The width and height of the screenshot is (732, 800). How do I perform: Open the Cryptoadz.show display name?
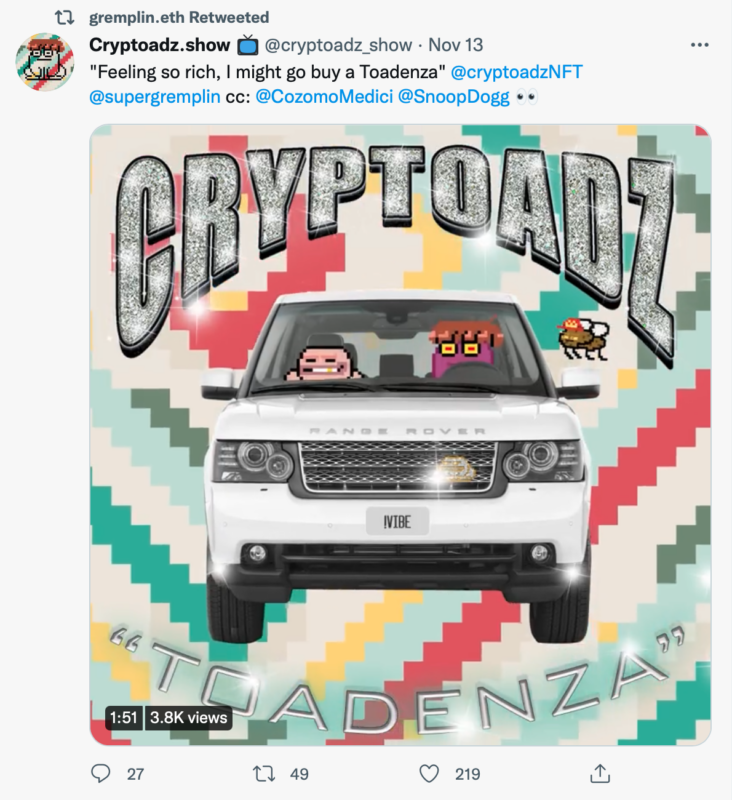pos(160,45)
